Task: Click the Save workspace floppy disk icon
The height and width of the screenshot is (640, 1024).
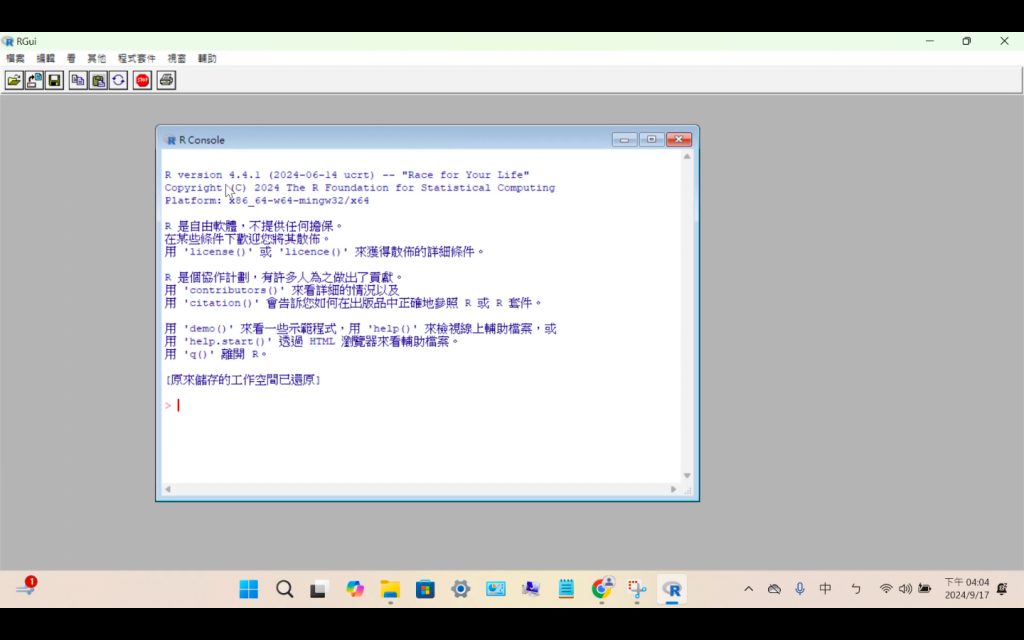Action: coord(54,80)
